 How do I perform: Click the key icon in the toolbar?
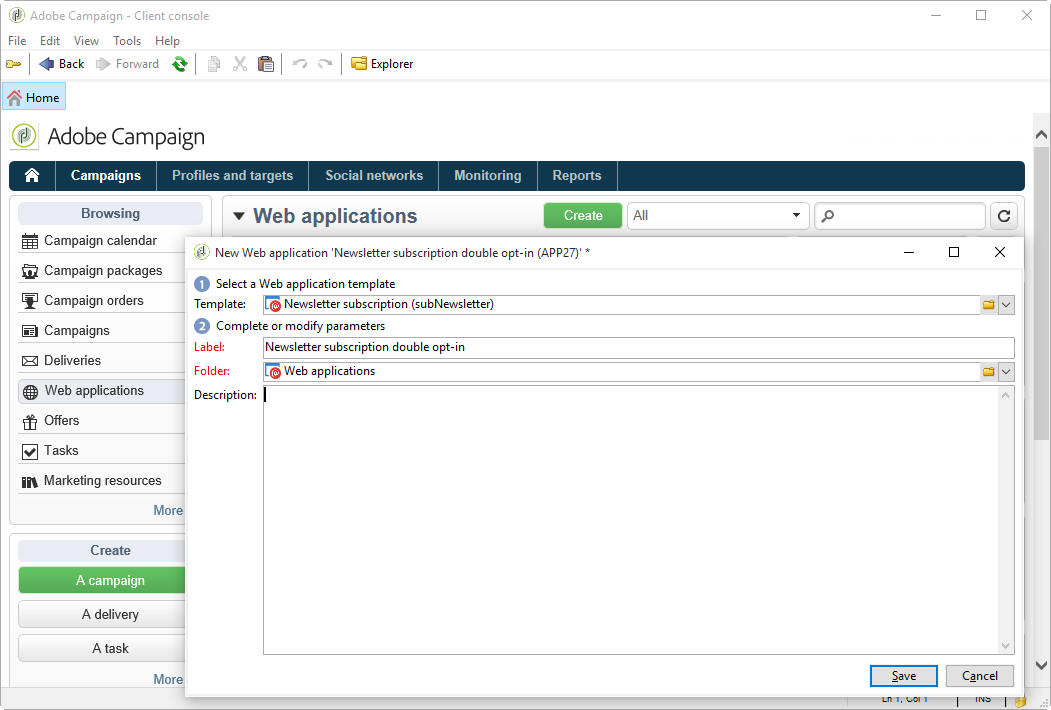pos(13,64)
